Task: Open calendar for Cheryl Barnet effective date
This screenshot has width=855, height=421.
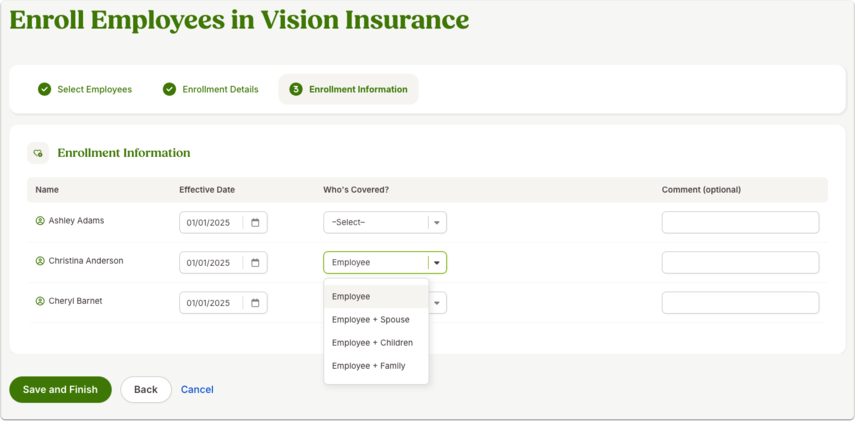Action: (x=255, y=303)
